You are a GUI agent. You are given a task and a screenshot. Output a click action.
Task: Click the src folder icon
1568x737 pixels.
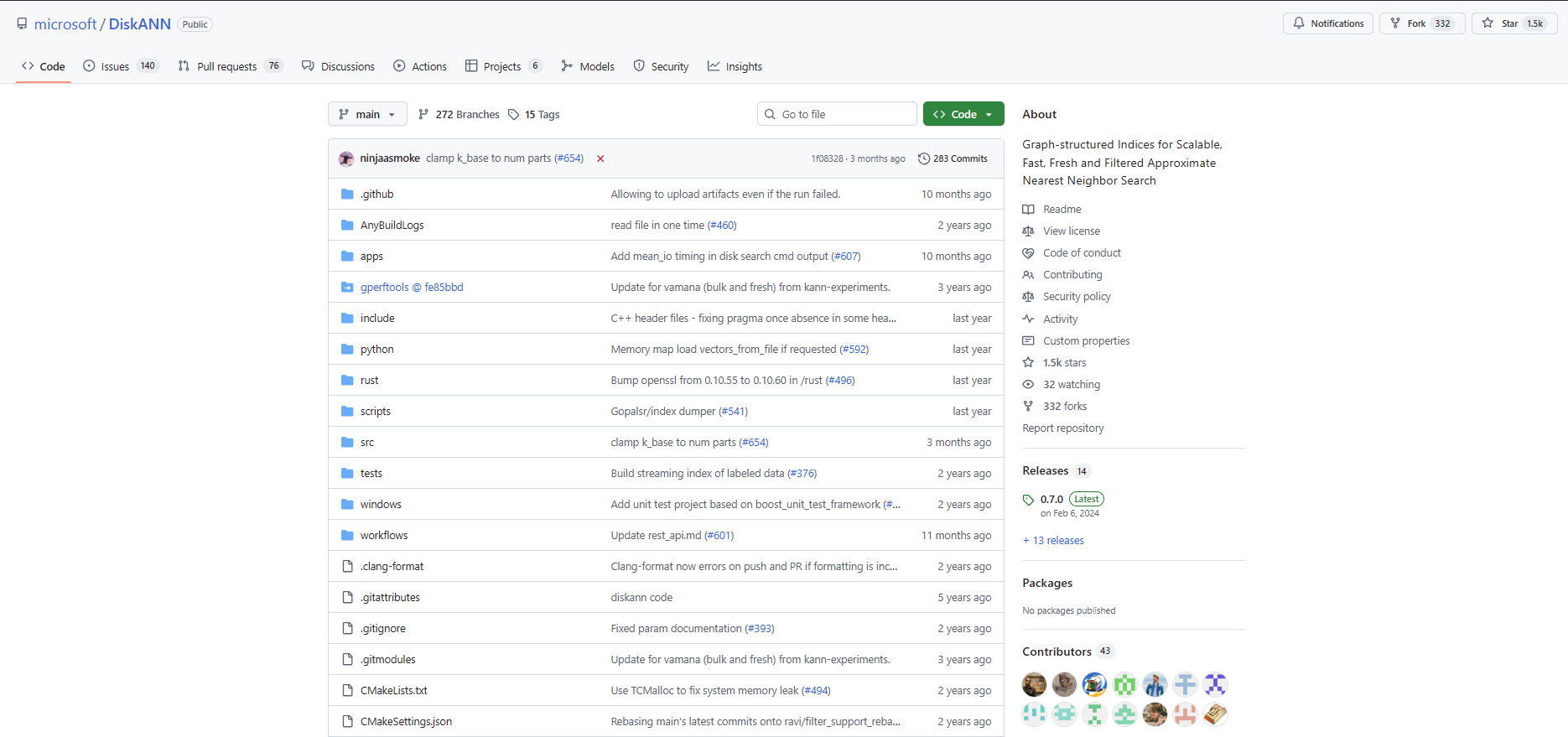coord(347,442)
